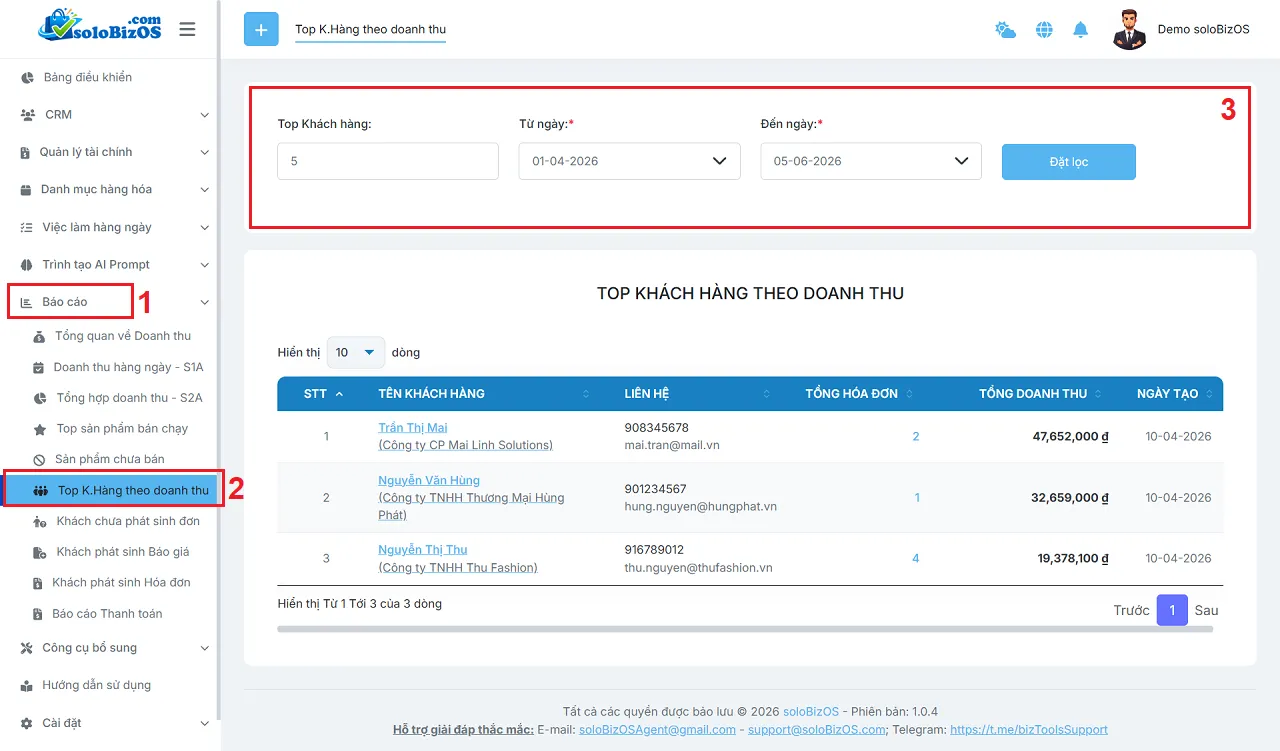This screenshot has height=751, width=1280.
Task: Click the Demo soloBizOS user avatar
Action: tap(1129, 30)
